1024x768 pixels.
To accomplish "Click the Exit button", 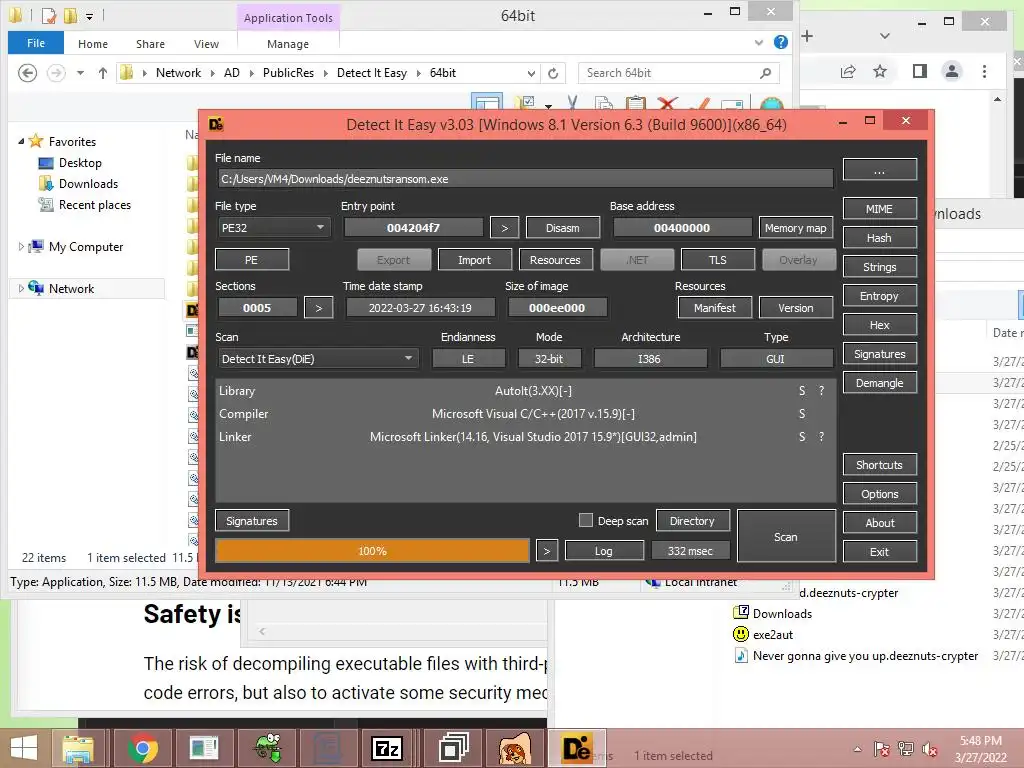I will pos(880,552).
